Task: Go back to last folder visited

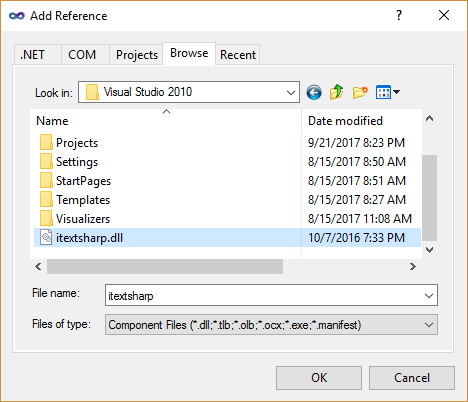Action: tap(314, 92)
